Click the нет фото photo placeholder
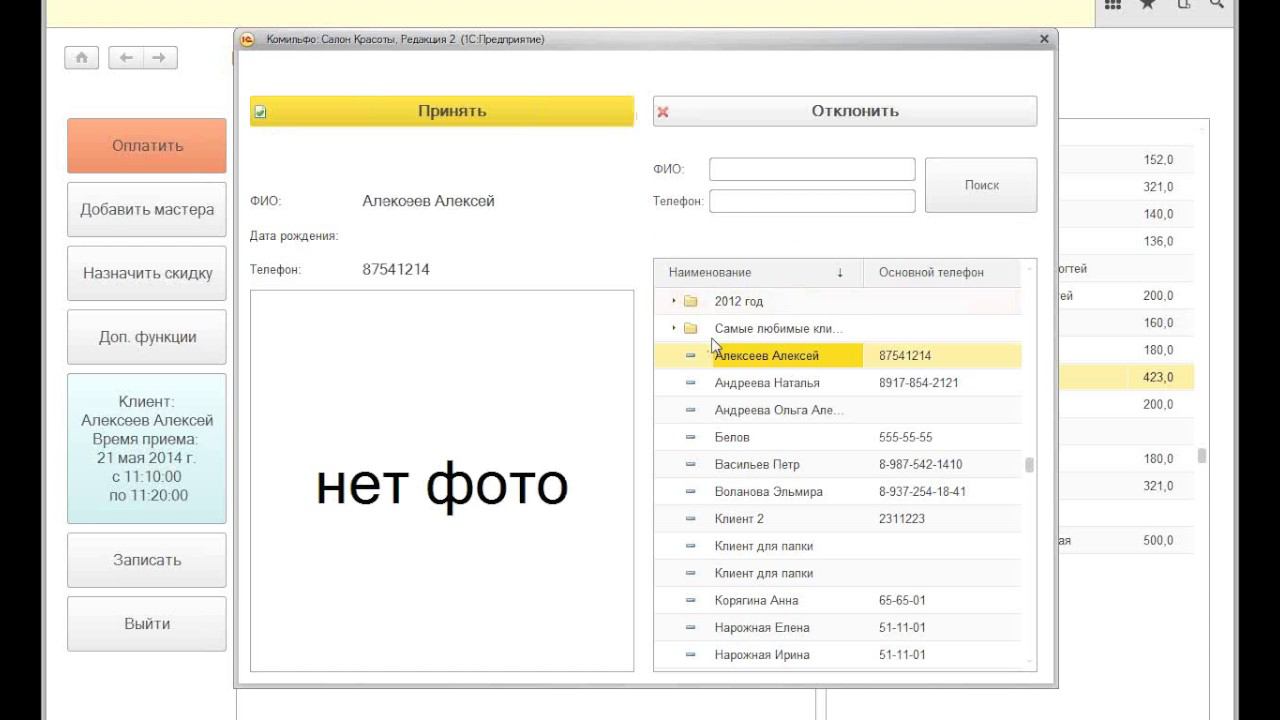 pyautogui.click(x=442, y=481)
